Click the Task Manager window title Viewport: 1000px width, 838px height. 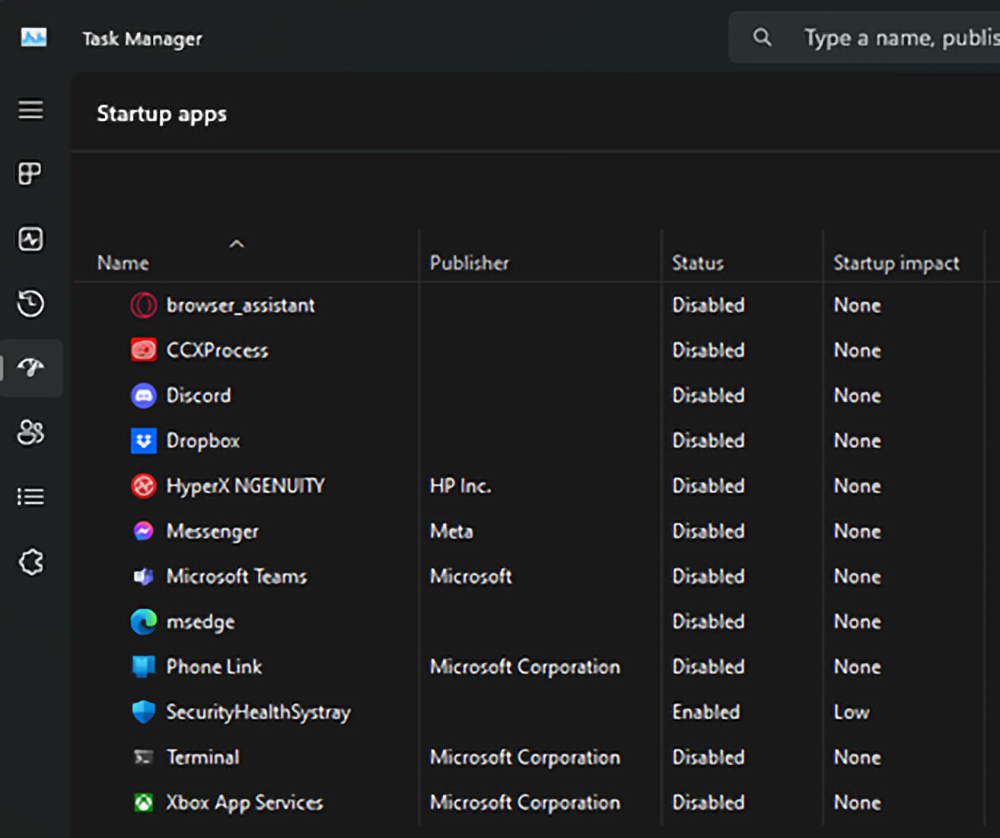pos(142,39)
